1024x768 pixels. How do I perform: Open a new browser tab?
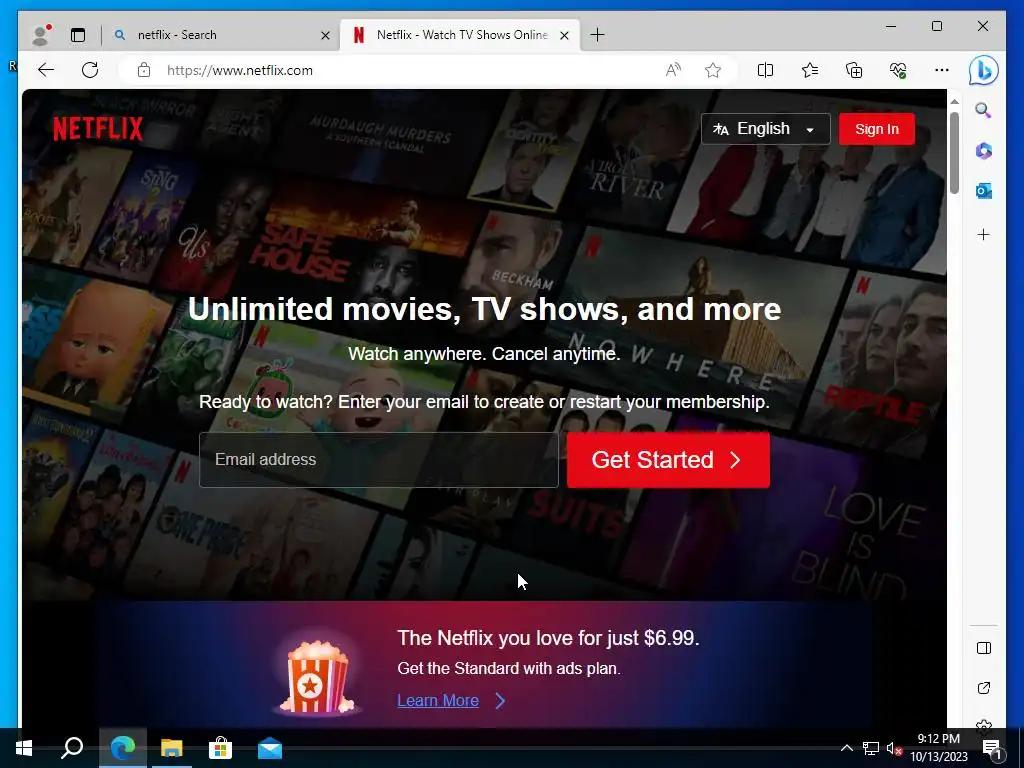(597, 35)
